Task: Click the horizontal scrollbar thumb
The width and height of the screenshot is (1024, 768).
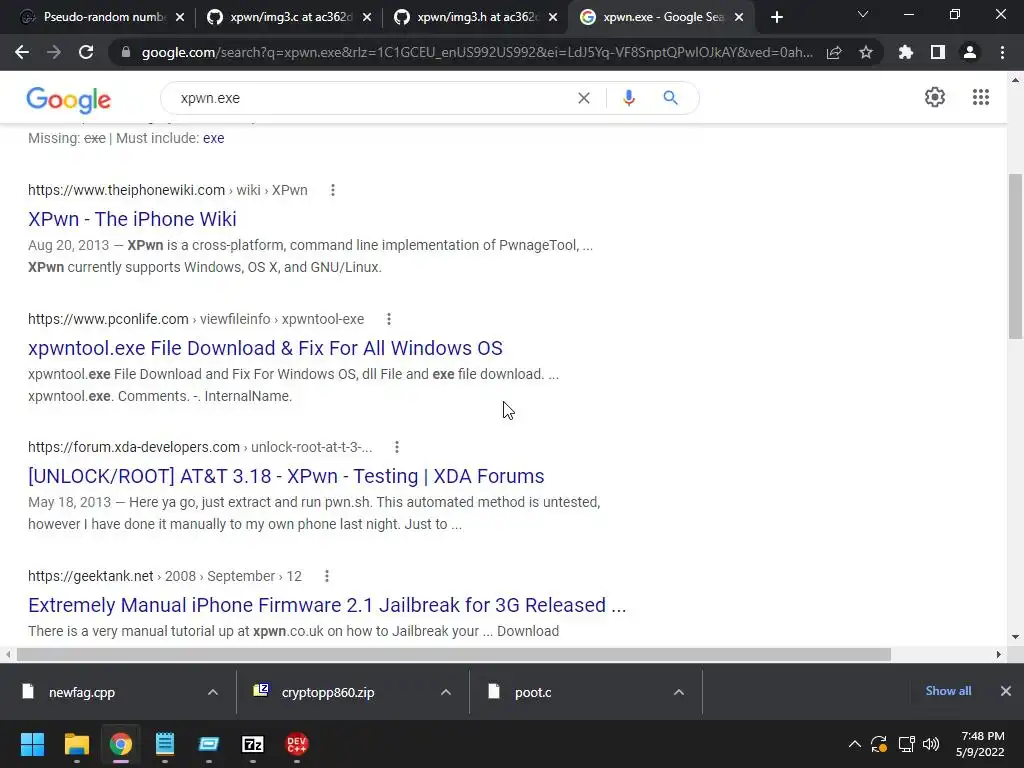Action: [454, 654]
